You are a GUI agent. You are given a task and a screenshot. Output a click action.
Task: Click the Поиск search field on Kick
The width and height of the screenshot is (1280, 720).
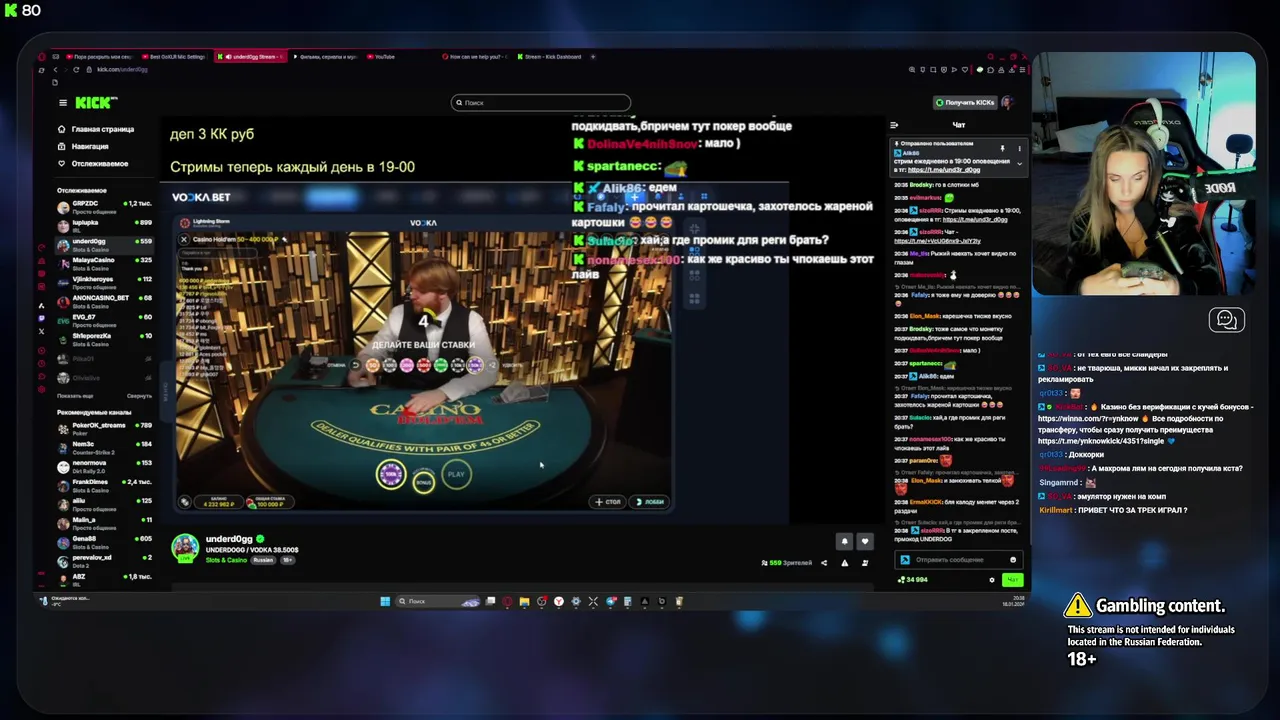pos(541,102)
